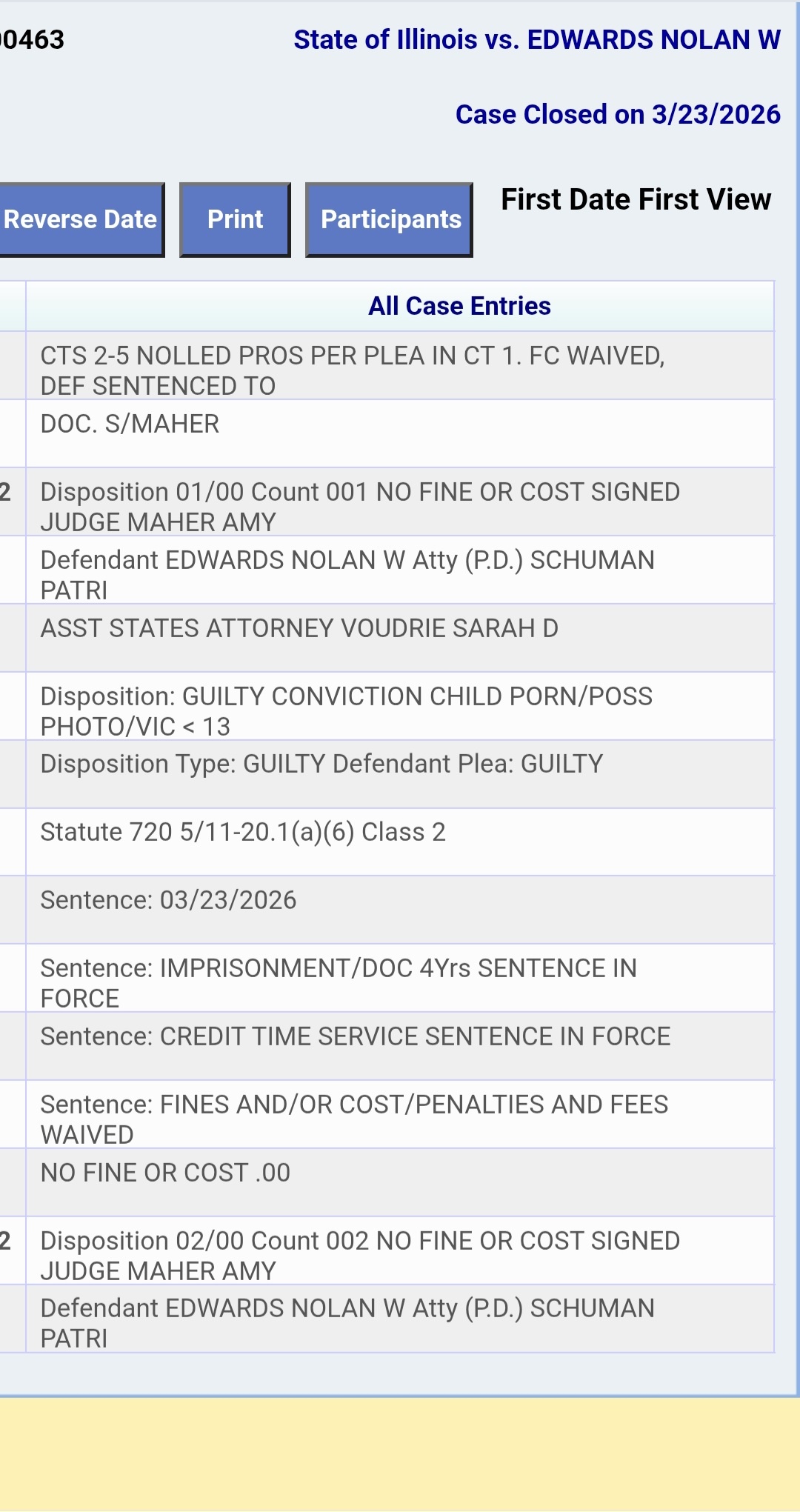Open the Participants view
The image size is (800, 1512).
coord(390,220)
